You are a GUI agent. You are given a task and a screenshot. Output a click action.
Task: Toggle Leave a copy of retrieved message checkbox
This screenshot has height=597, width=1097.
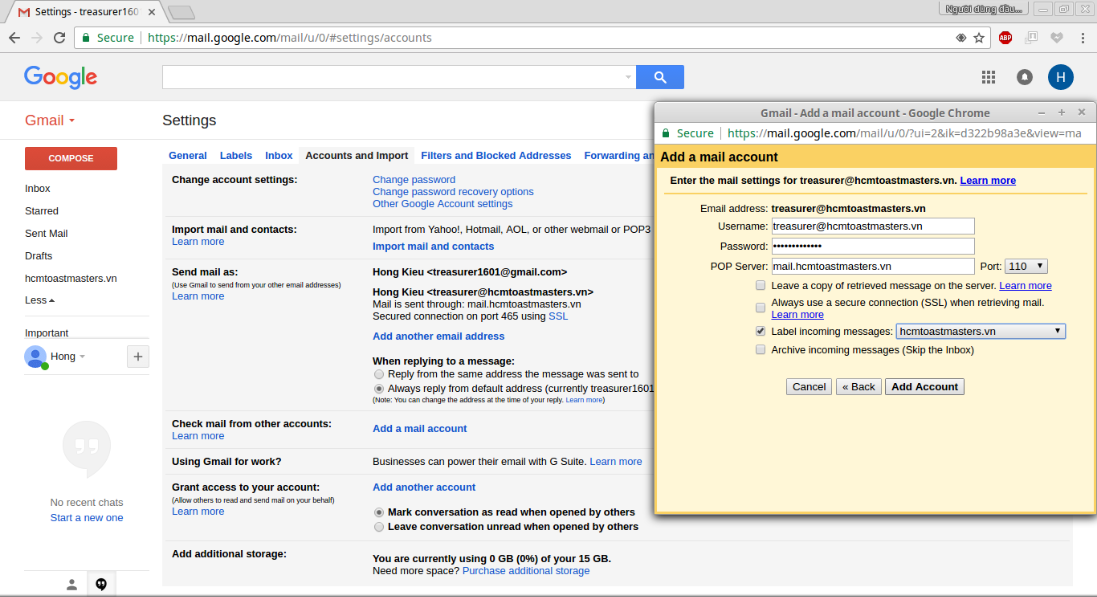click(x=760, y=286)
